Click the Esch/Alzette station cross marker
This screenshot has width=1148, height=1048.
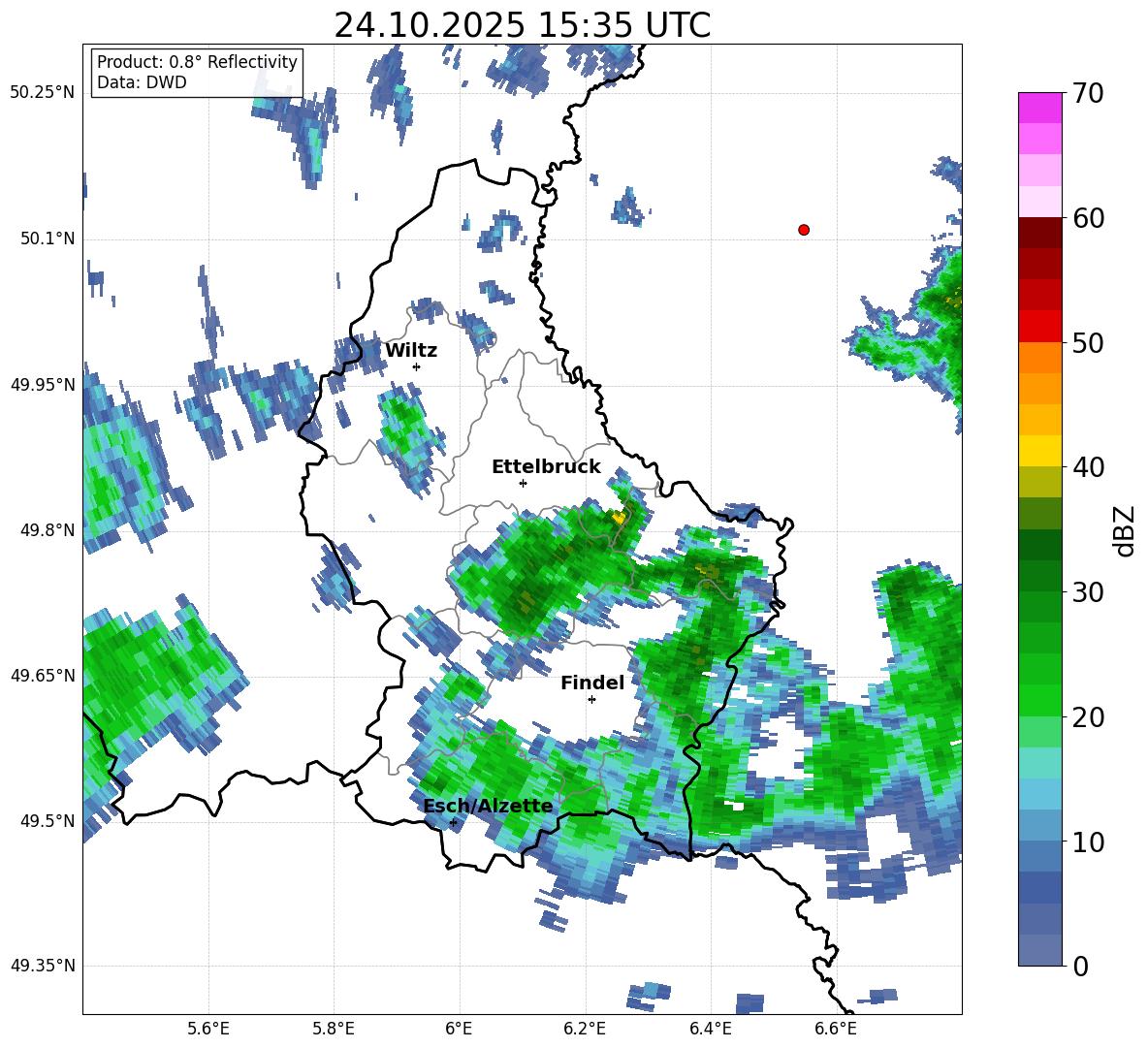(453, 822)
